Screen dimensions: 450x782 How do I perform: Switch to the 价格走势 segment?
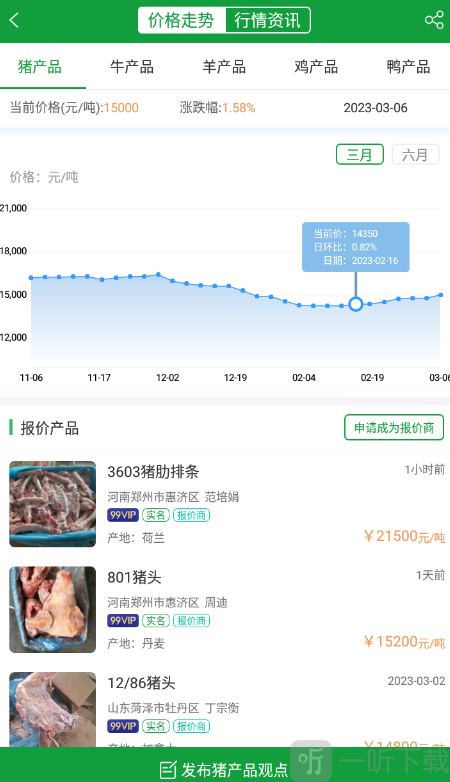click(182, 20)
